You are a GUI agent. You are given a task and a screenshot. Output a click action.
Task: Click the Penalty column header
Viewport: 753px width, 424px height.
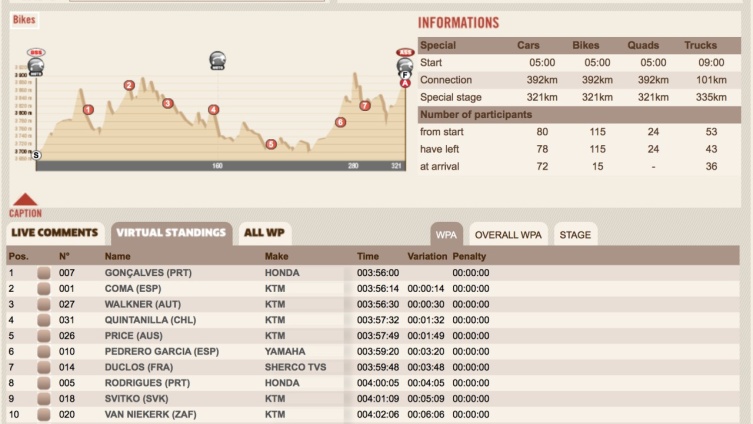pyautogui.click(x=469, y=256)
